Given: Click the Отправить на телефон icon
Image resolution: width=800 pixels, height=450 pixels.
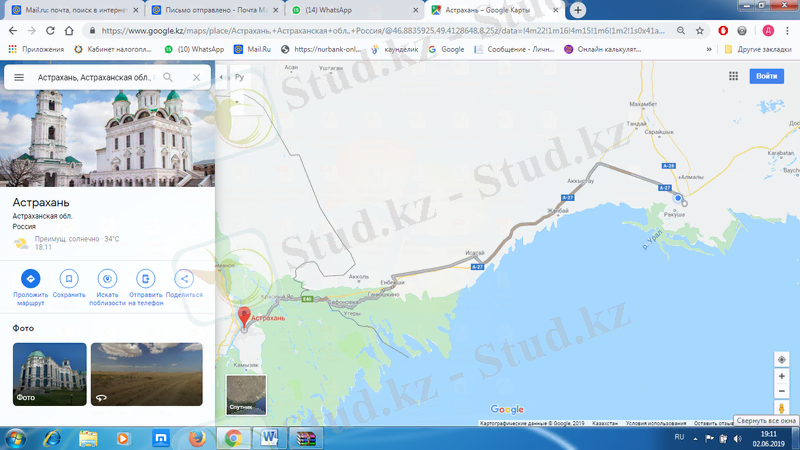Looking at the screenshot, I should coord(145,279).
